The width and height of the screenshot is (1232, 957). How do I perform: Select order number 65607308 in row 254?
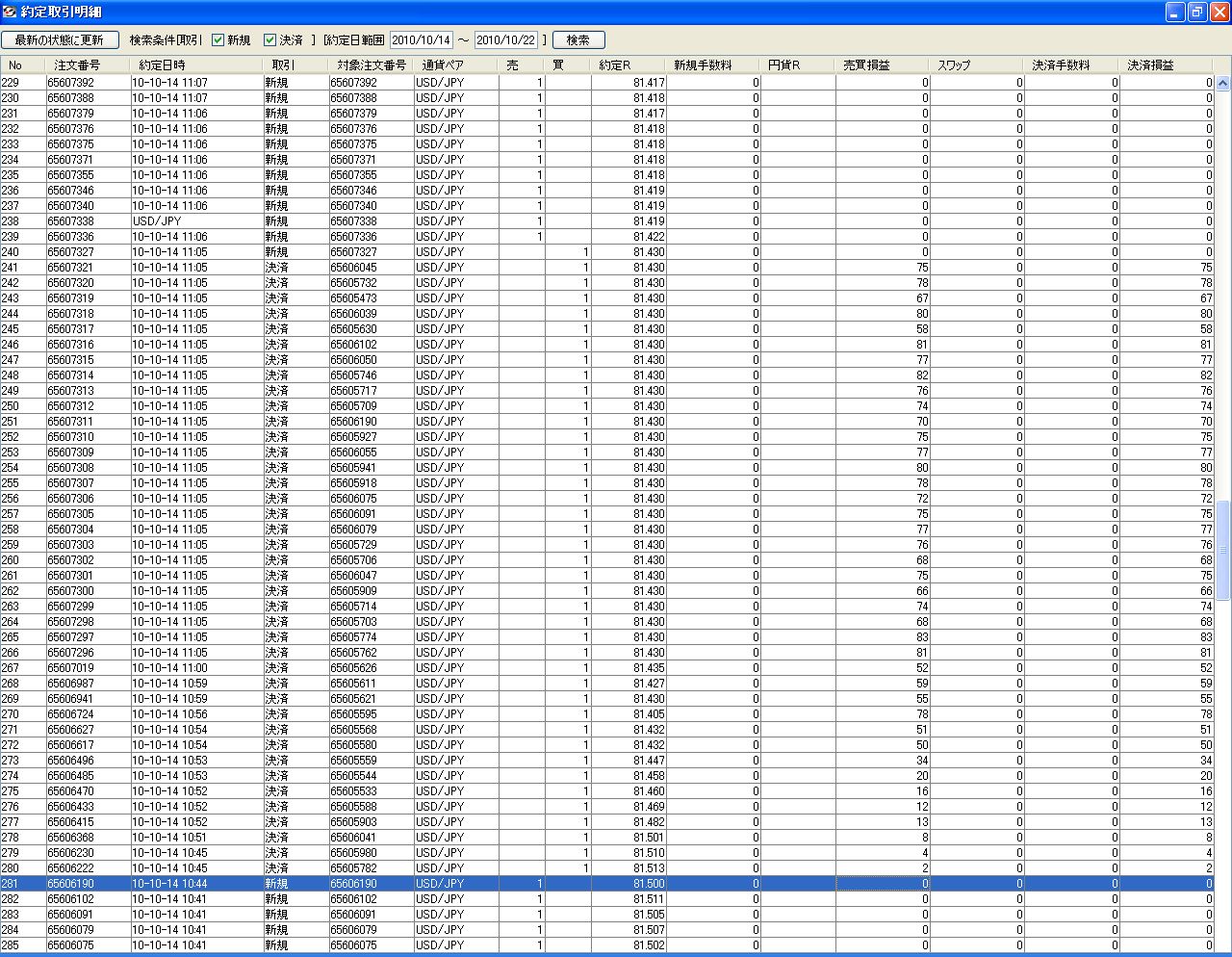(88, 468)
